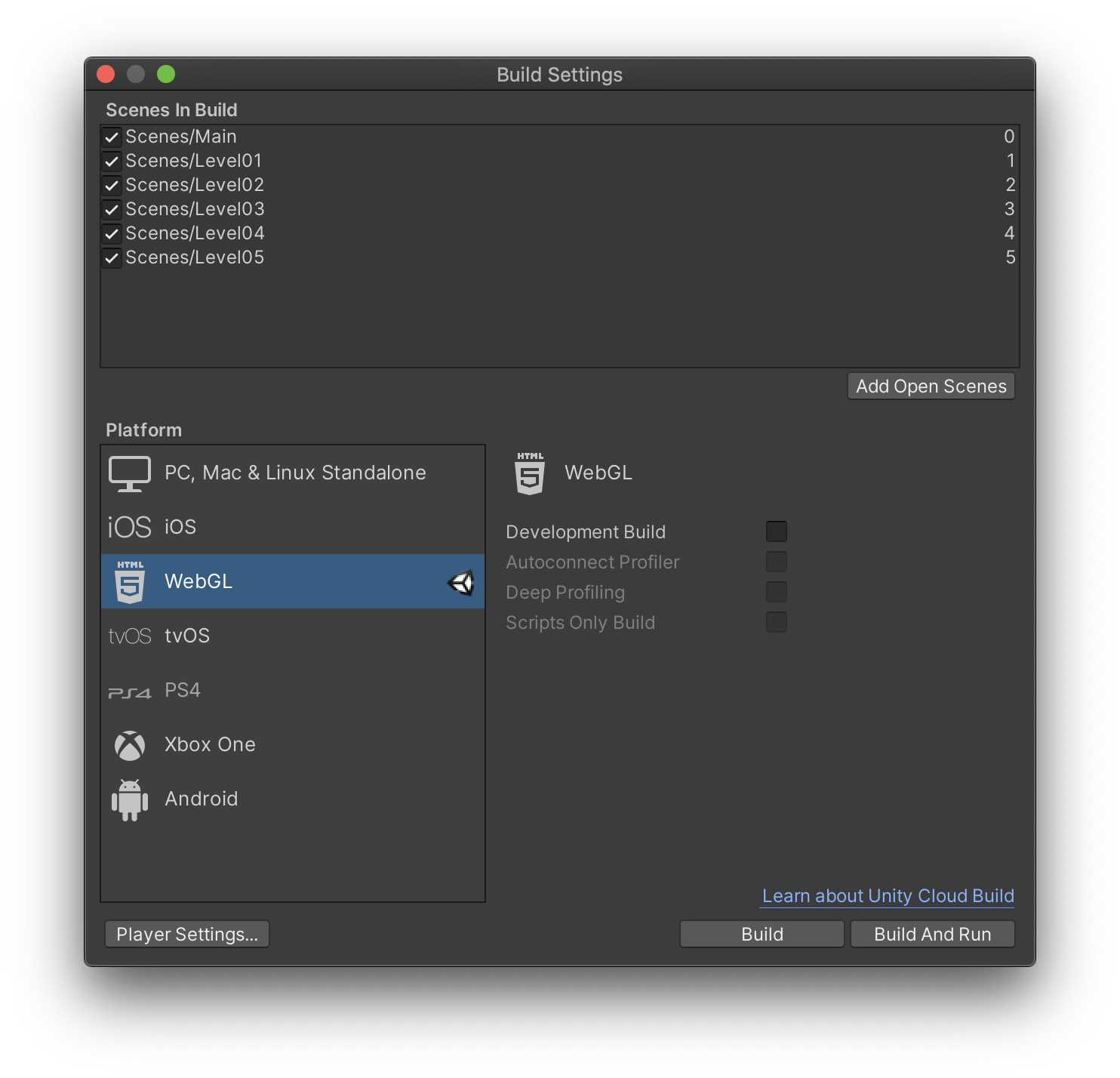Uncheck the Scenes/Level03 checkbox
Viewport: 1120px width, 1078px height.
112,210
